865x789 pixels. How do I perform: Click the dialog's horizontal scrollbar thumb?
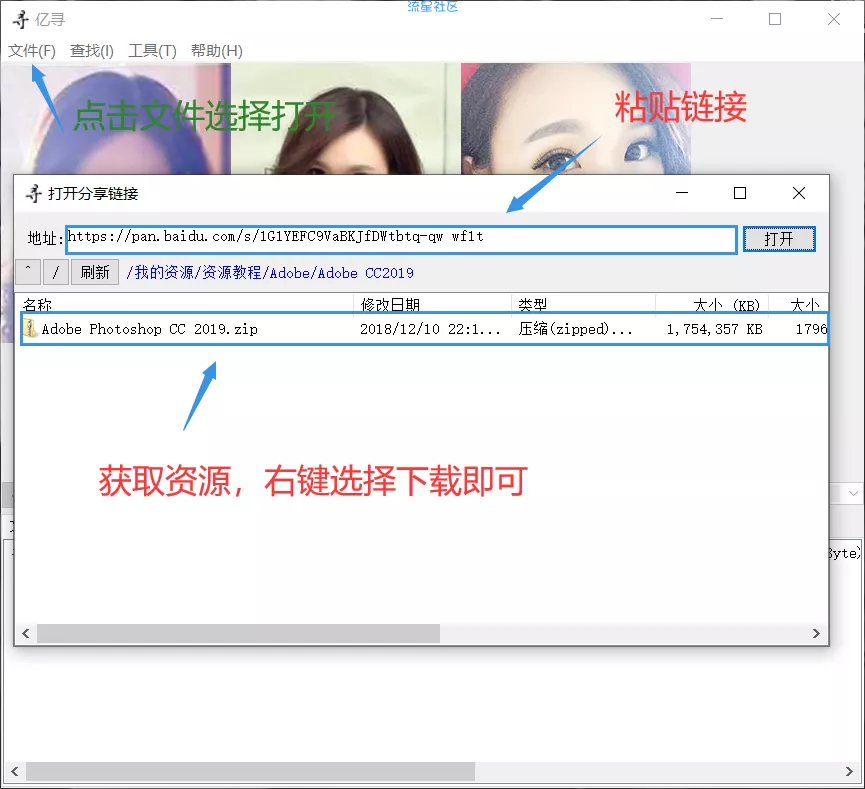click(x=238, y=633)
